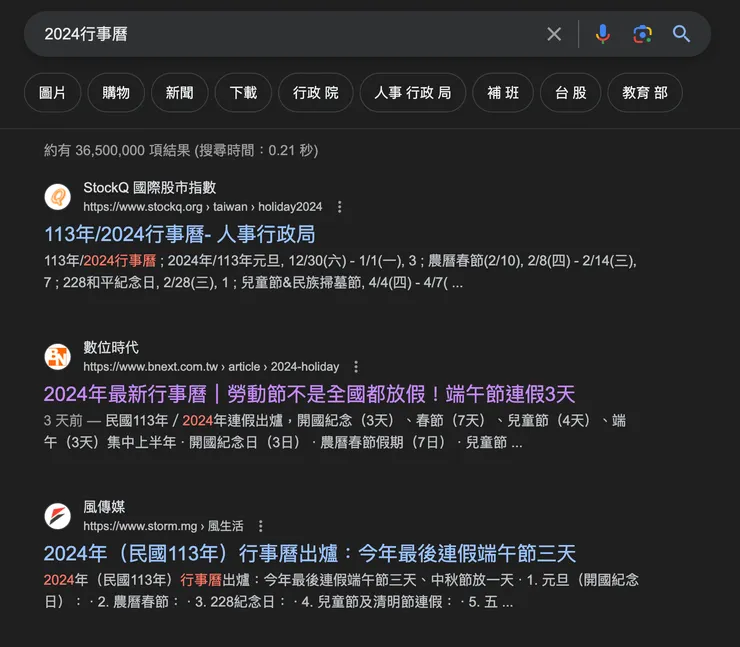Click the 風傳媒 snippet mentioning 中秋節放一天
This screenshot has width=740, height=647.
coord(341,591)
